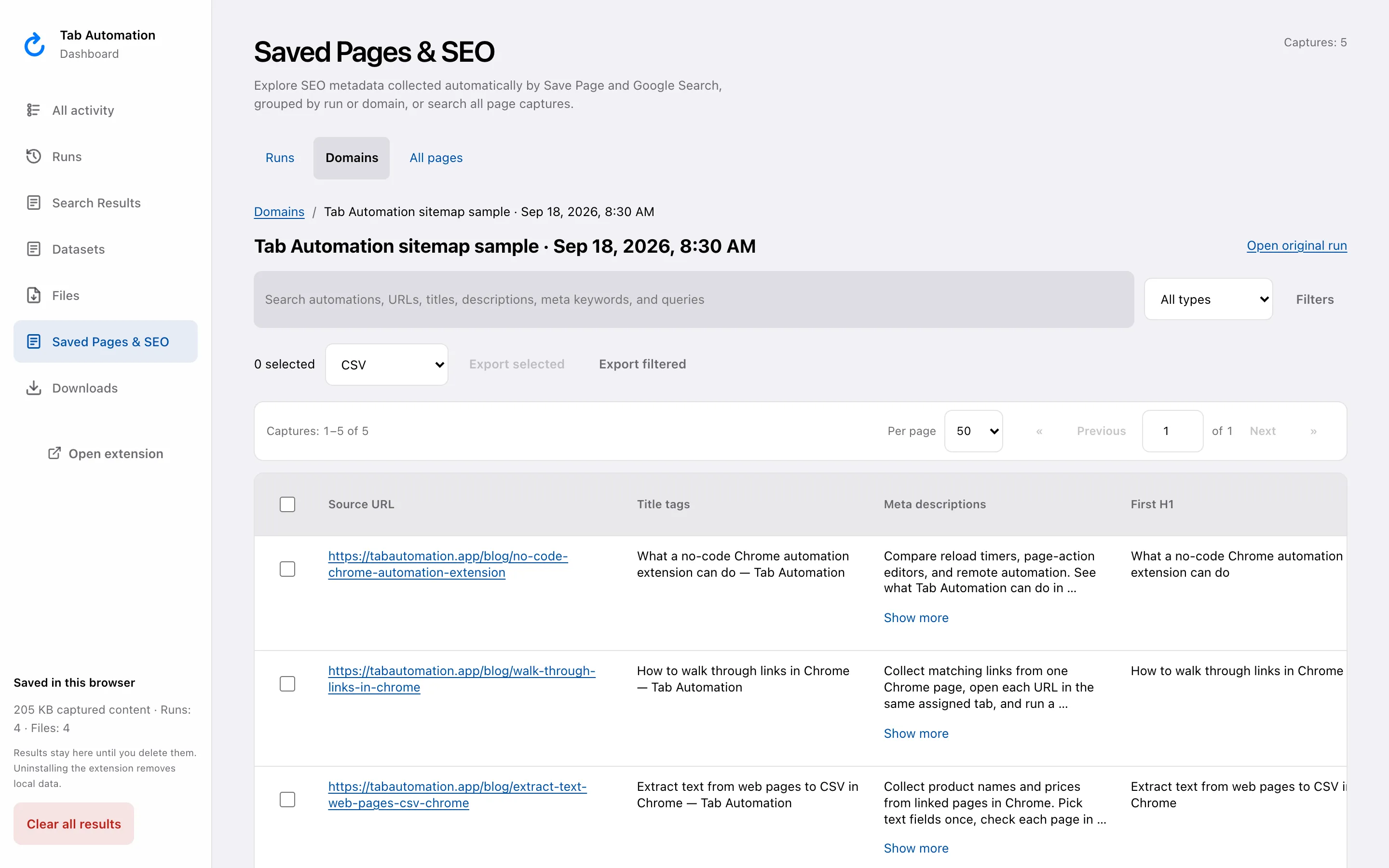Open Search Results sidebar section

tap(106, 203)
